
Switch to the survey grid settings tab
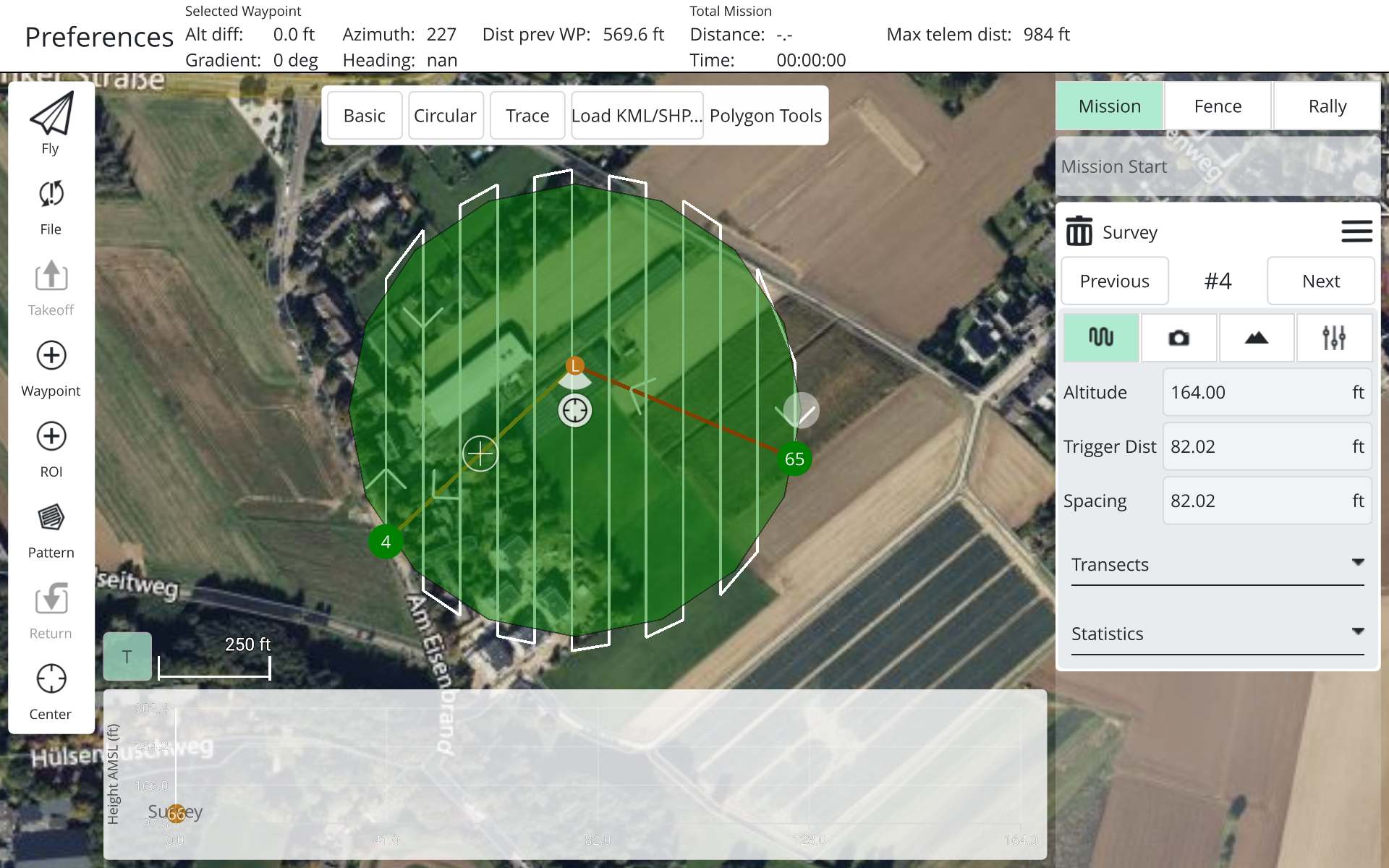pos(1101,337)
